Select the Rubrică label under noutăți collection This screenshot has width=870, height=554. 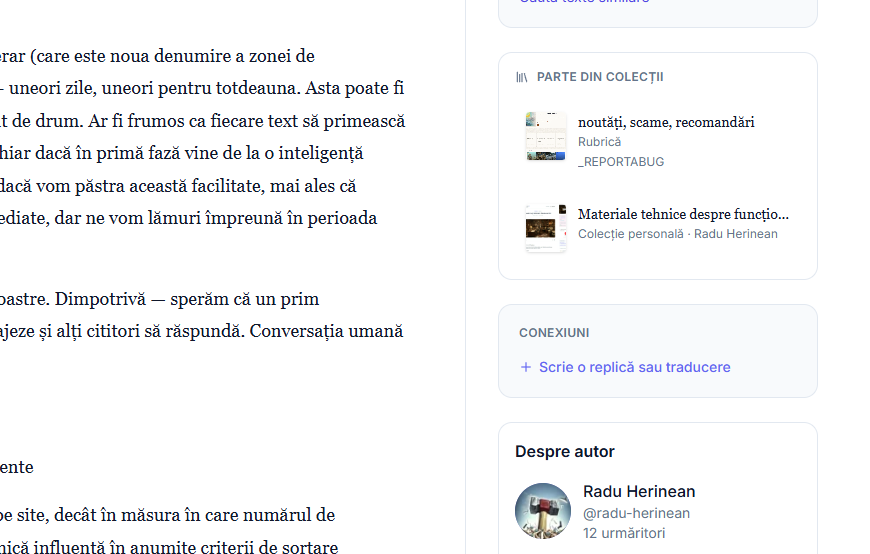pos(599,142)
